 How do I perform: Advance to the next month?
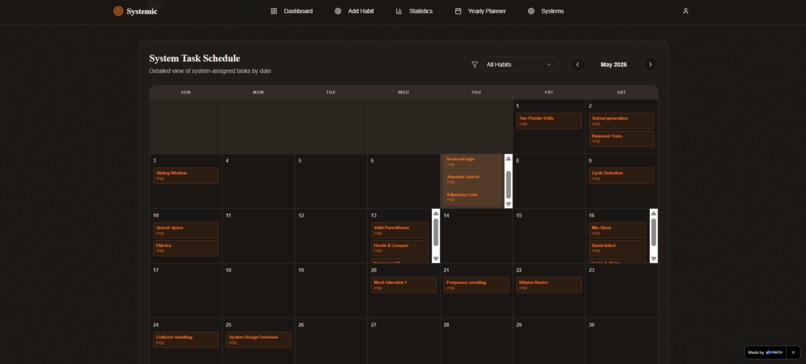tap(650, 64)
